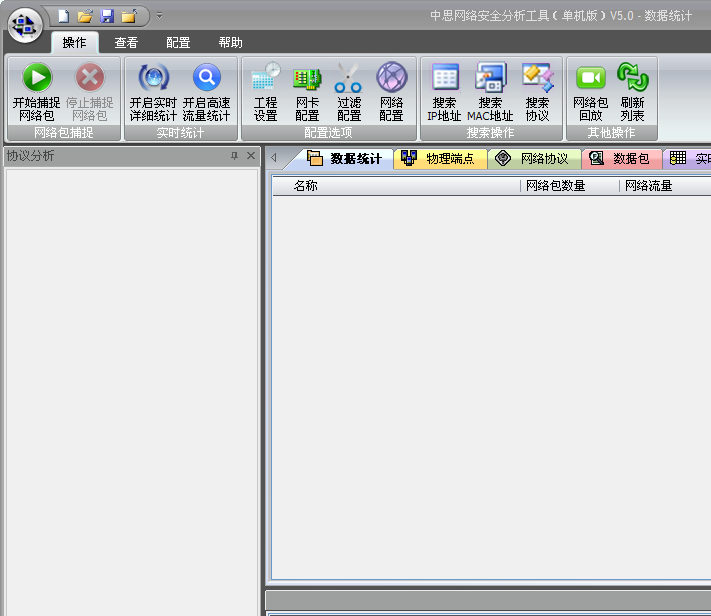This screenshot has height=616, width=711.
Task: Click 开启实时详细统计 icon
Action: 153,78
